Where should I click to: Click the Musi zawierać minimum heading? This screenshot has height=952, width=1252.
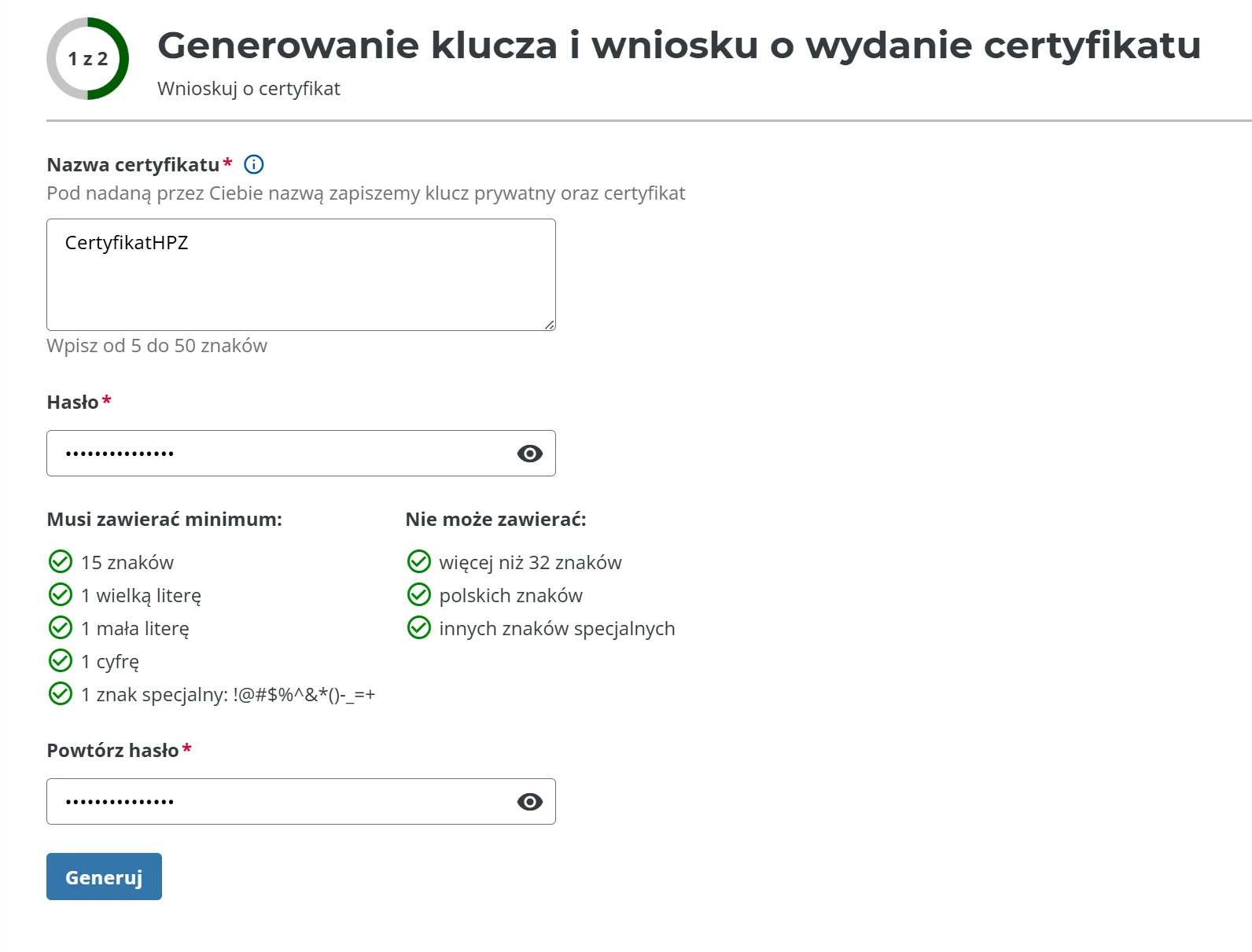(x=164, y=520)
